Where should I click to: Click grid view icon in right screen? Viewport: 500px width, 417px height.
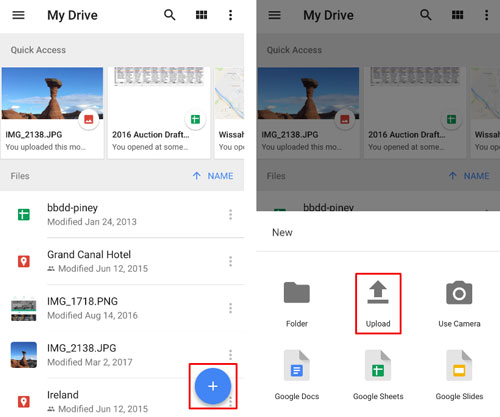click(x=457, y=15)
